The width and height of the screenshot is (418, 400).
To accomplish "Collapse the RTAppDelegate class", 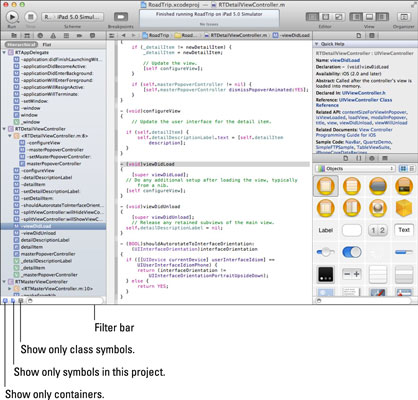I will tap(4, 52).
